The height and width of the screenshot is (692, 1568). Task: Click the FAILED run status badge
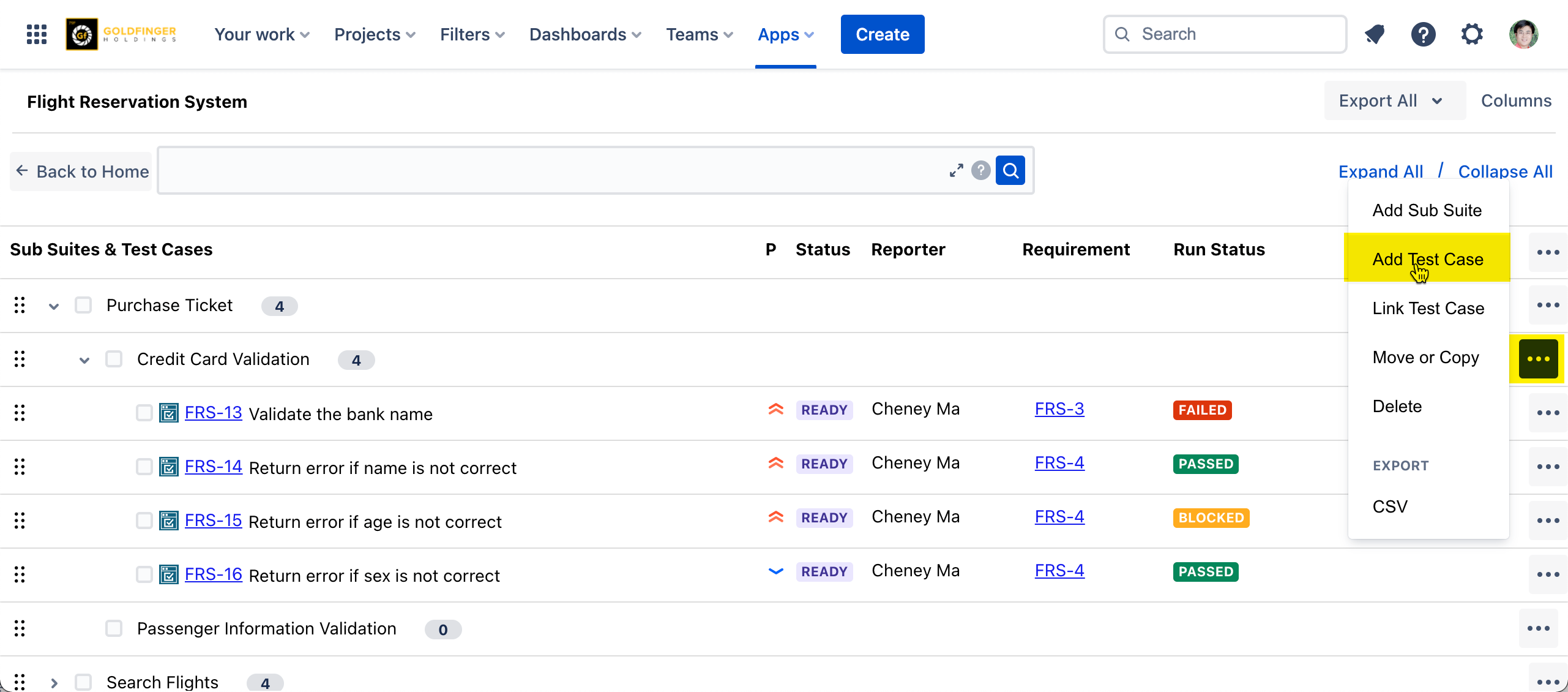(x=1202, y=410)
